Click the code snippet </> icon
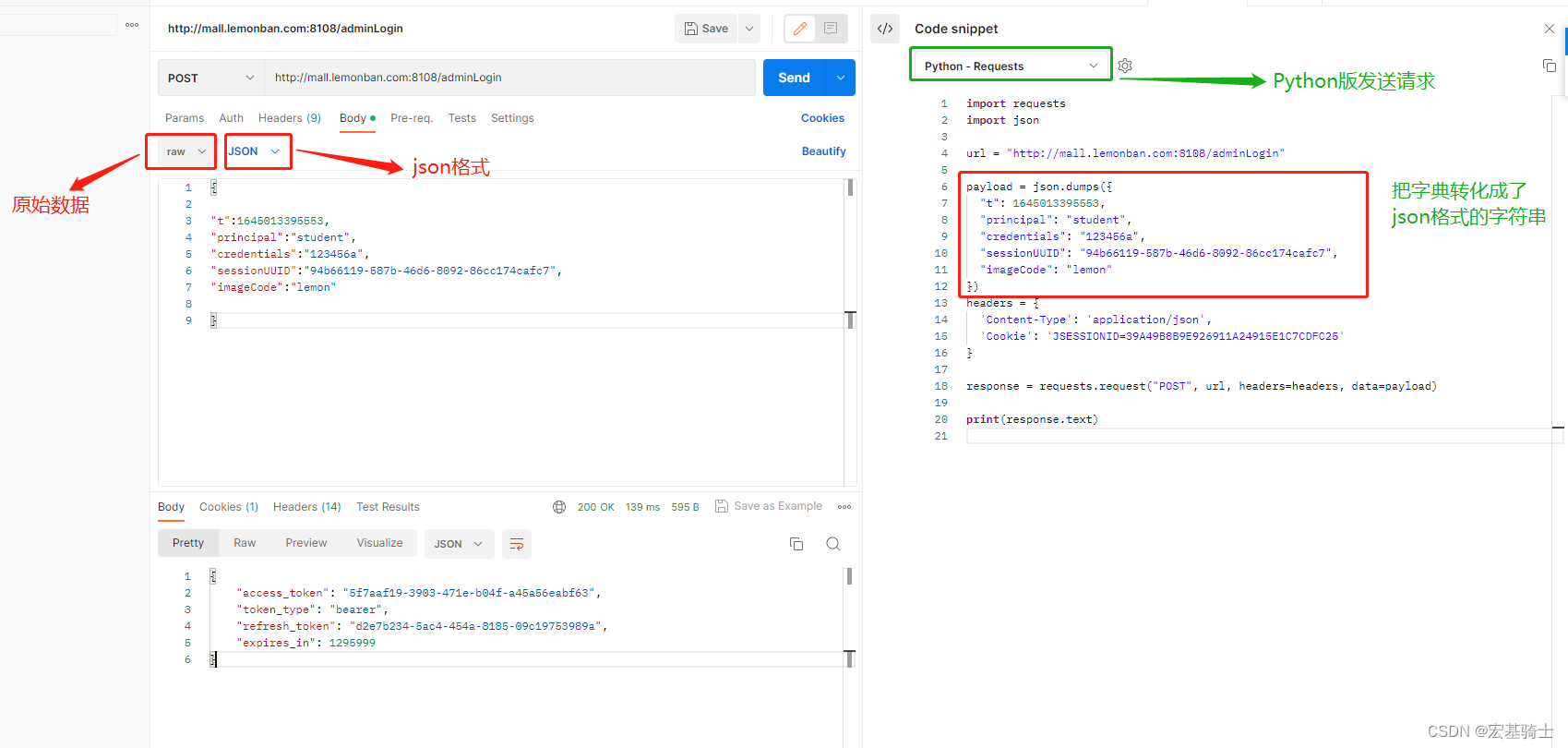 885,29
